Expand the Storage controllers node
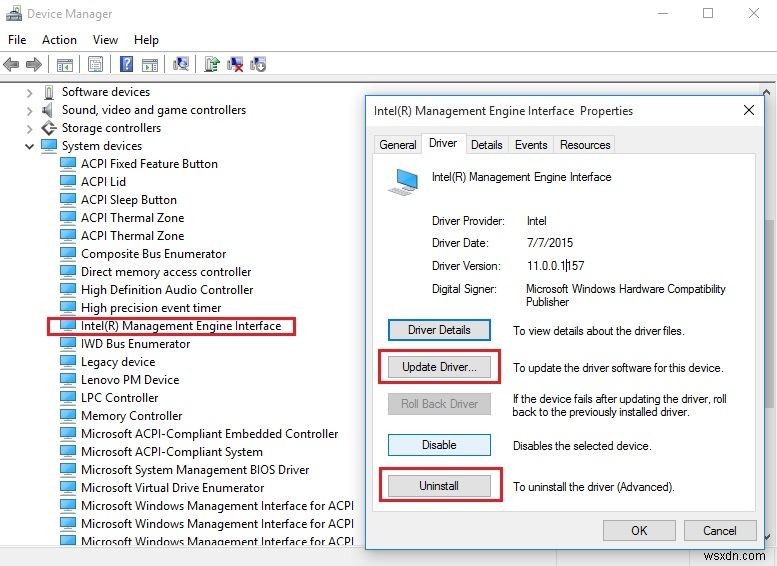The image size is (777, 566). coord(29,129)
